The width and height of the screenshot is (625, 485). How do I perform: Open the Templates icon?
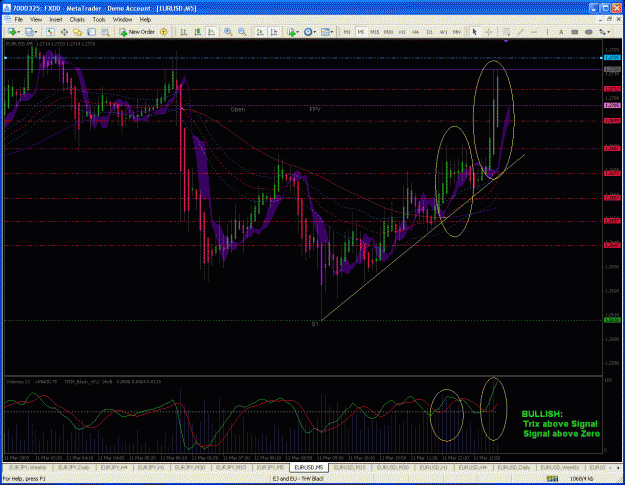pos(325,32)
